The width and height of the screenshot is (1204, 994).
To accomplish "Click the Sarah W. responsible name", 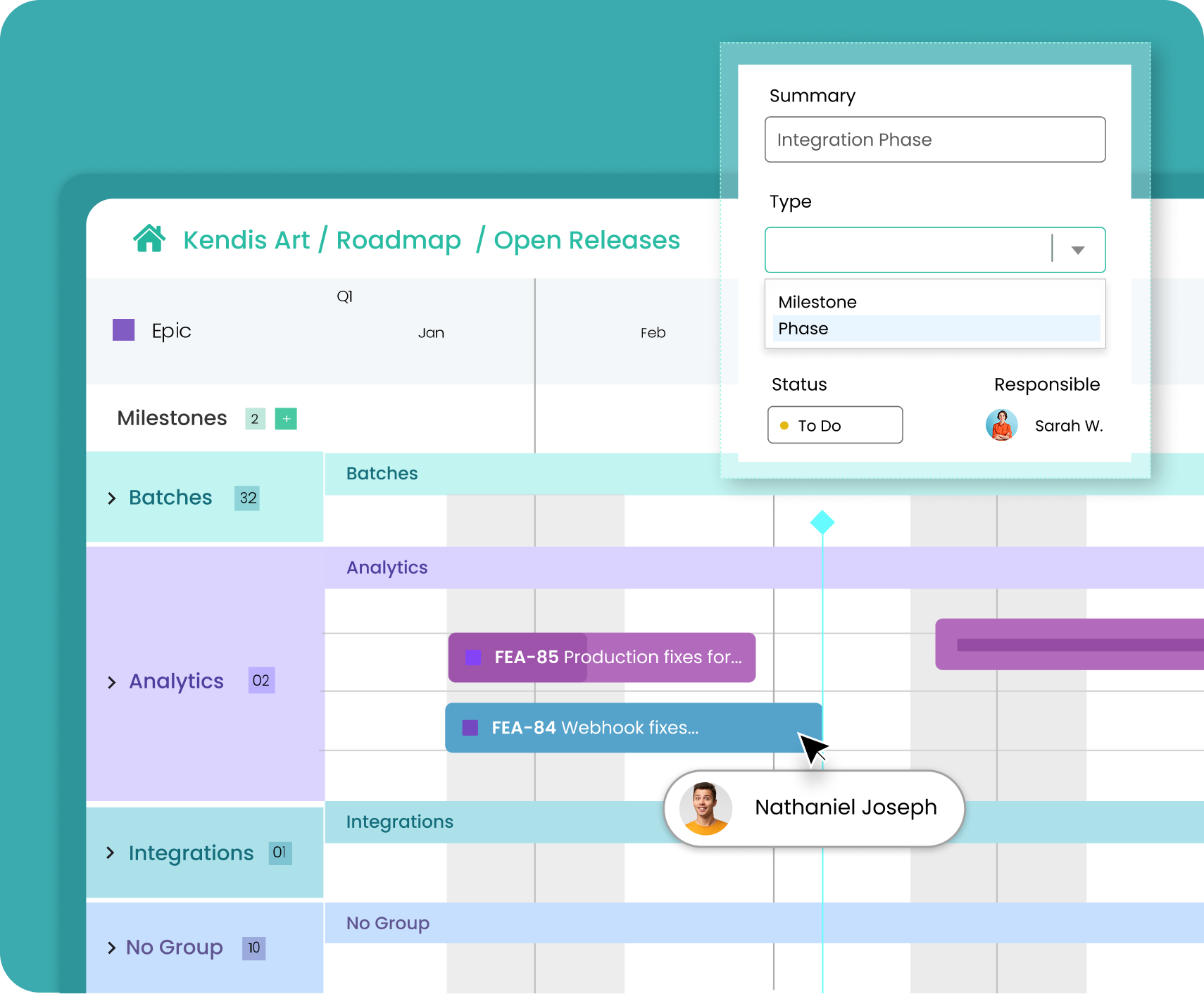I will click(x=1069, y=426).
